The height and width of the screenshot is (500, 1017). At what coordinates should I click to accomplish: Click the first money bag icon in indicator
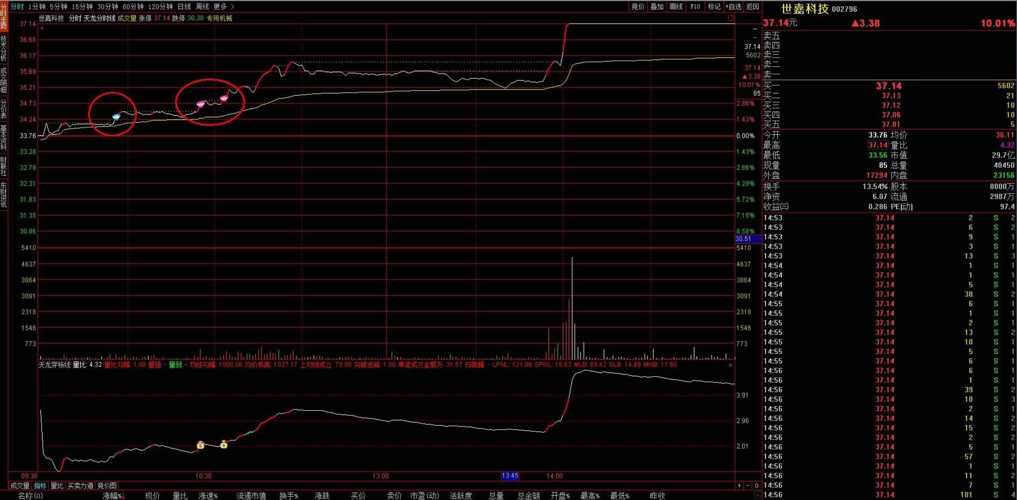click(201, 445)
